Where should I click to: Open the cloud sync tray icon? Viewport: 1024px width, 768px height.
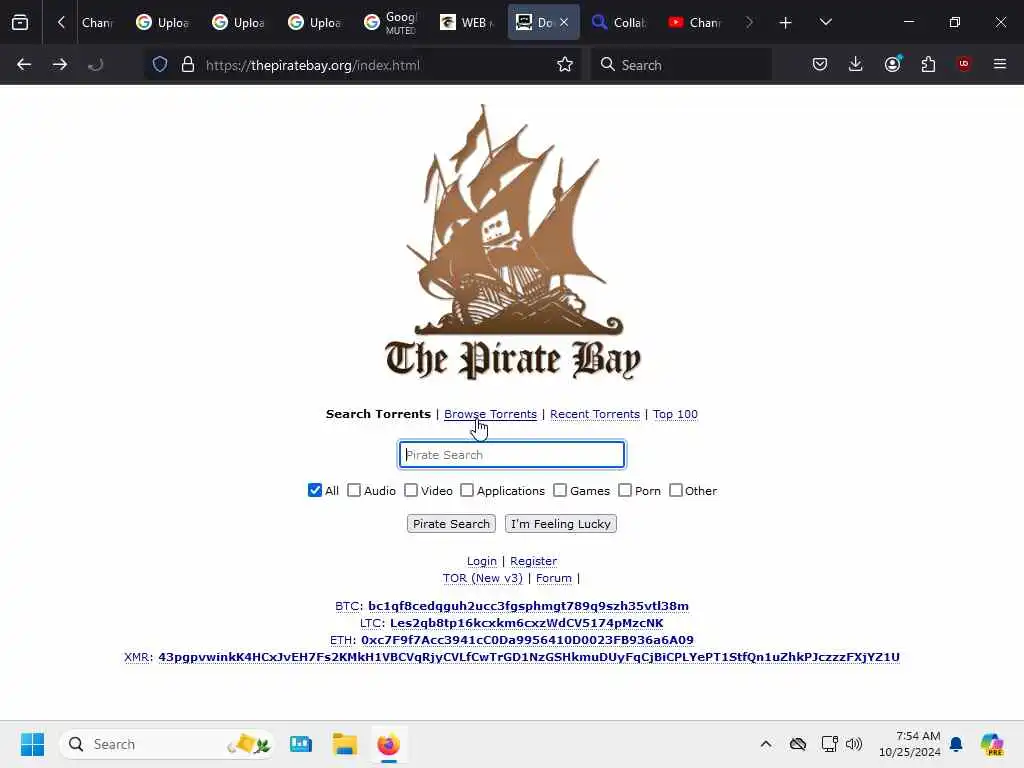coord(797,744)
